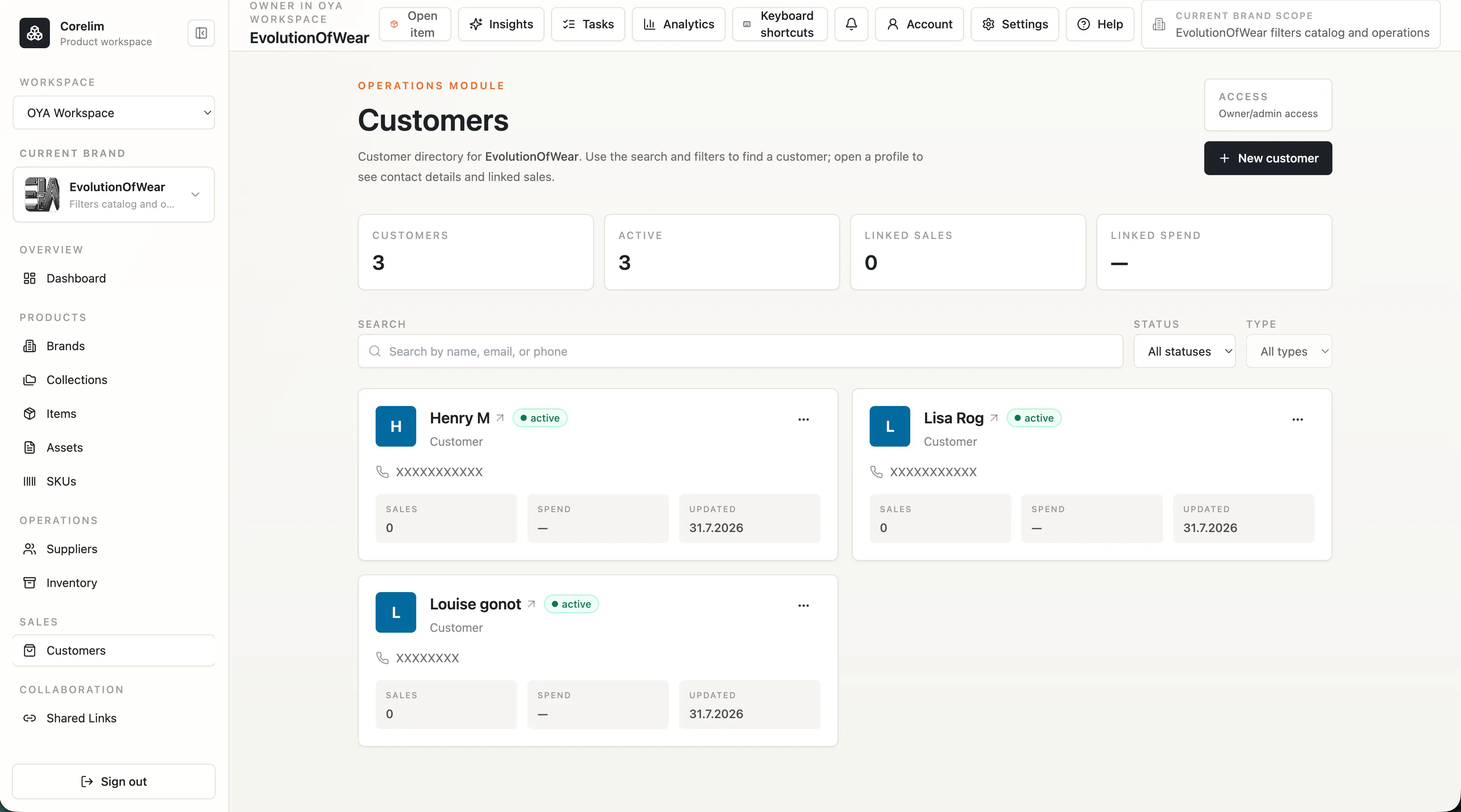
Task: Open the Louise gonot customer name link
Action: [x=475, y=604]
